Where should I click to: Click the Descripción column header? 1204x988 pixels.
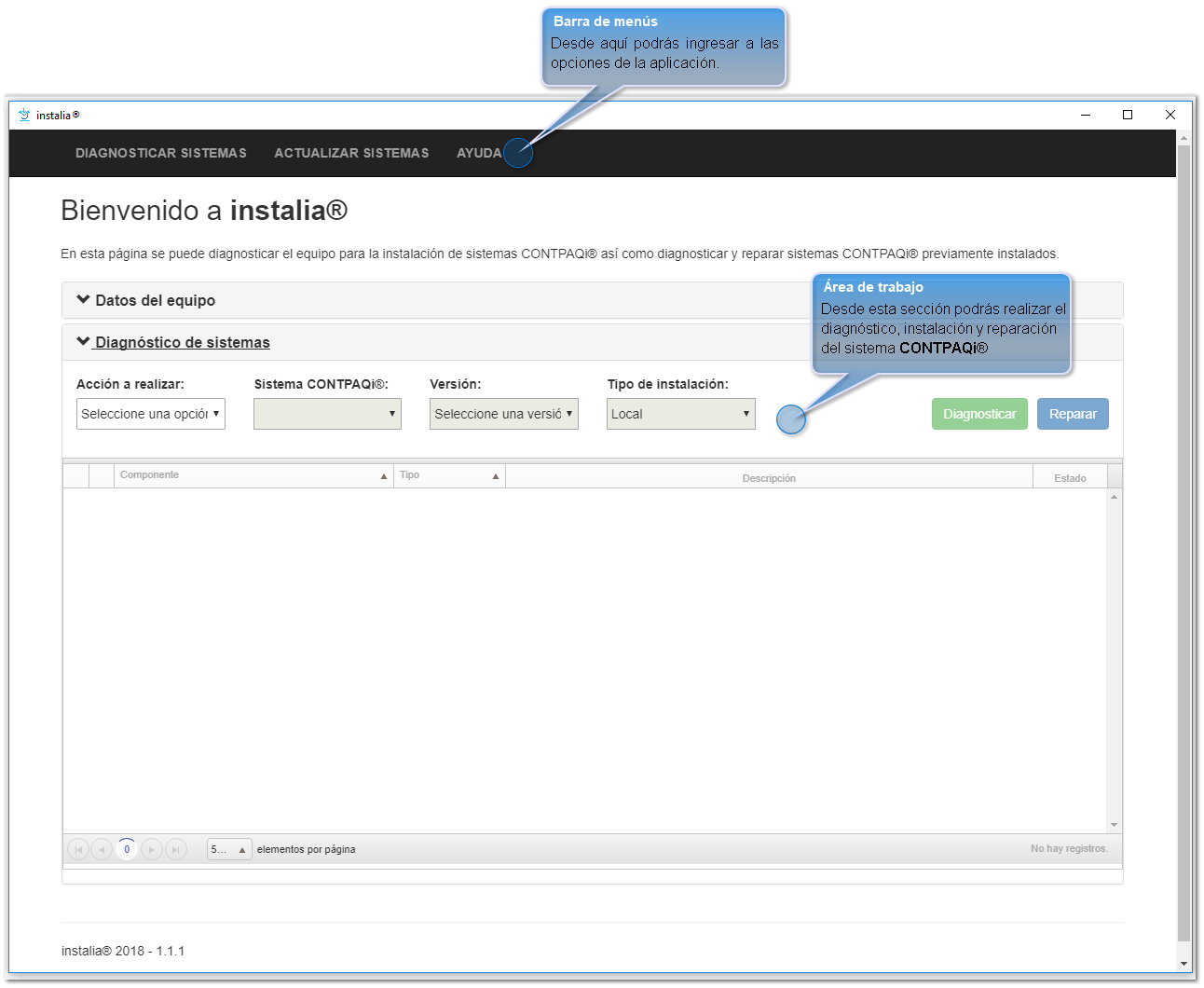769,477
